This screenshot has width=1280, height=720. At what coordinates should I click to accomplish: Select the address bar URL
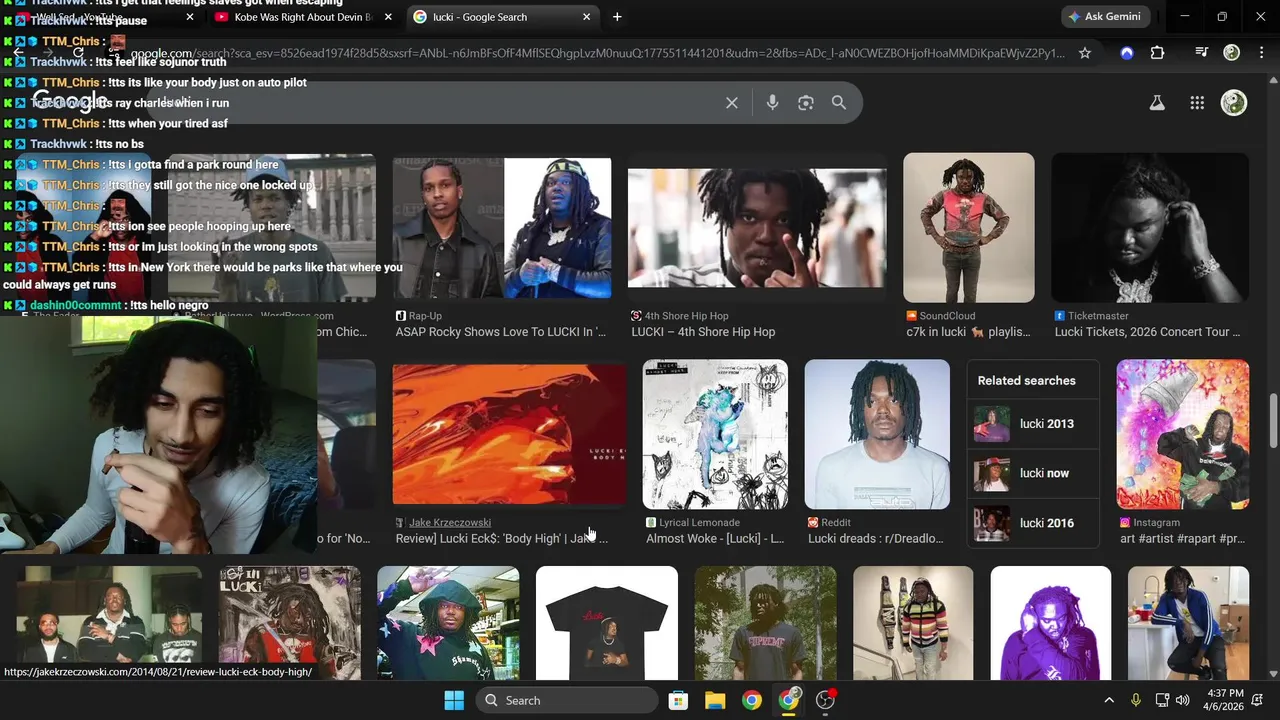click(598, 53)
